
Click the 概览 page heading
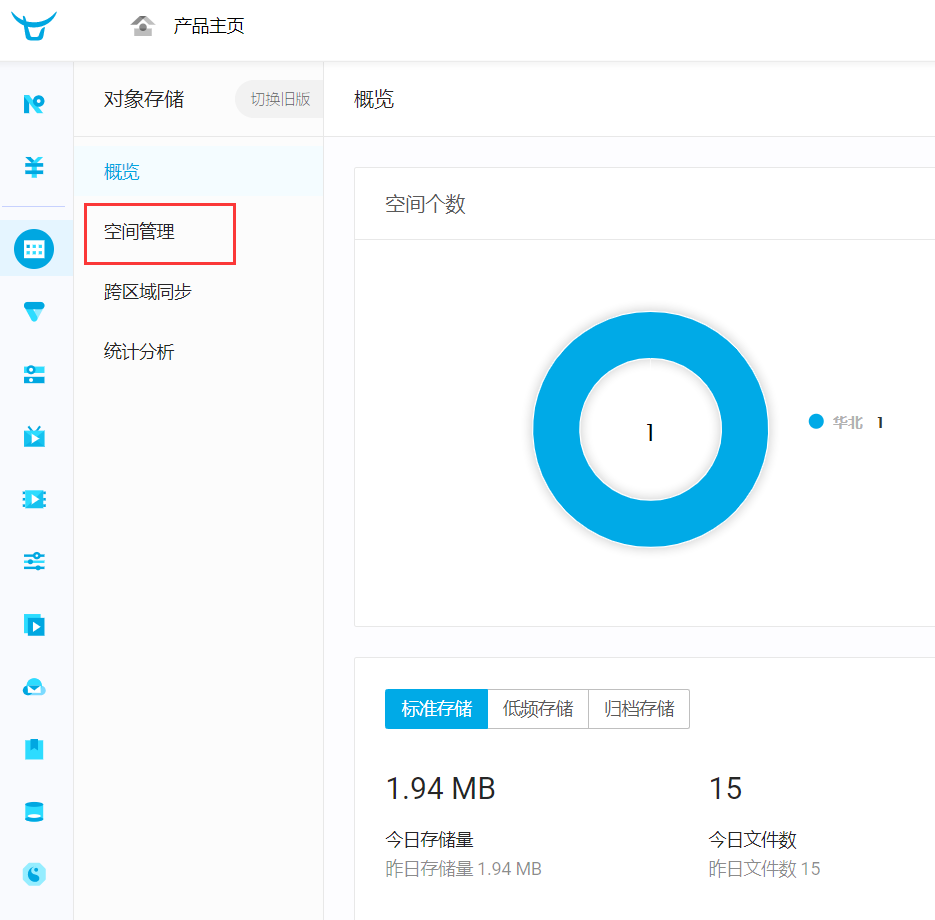[x=374, y=99]
